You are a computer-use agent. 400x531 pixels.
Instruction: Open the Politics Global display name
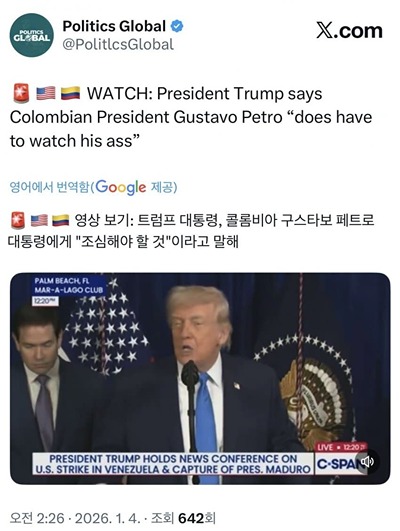pyautogui.click(x=114, y=26)
